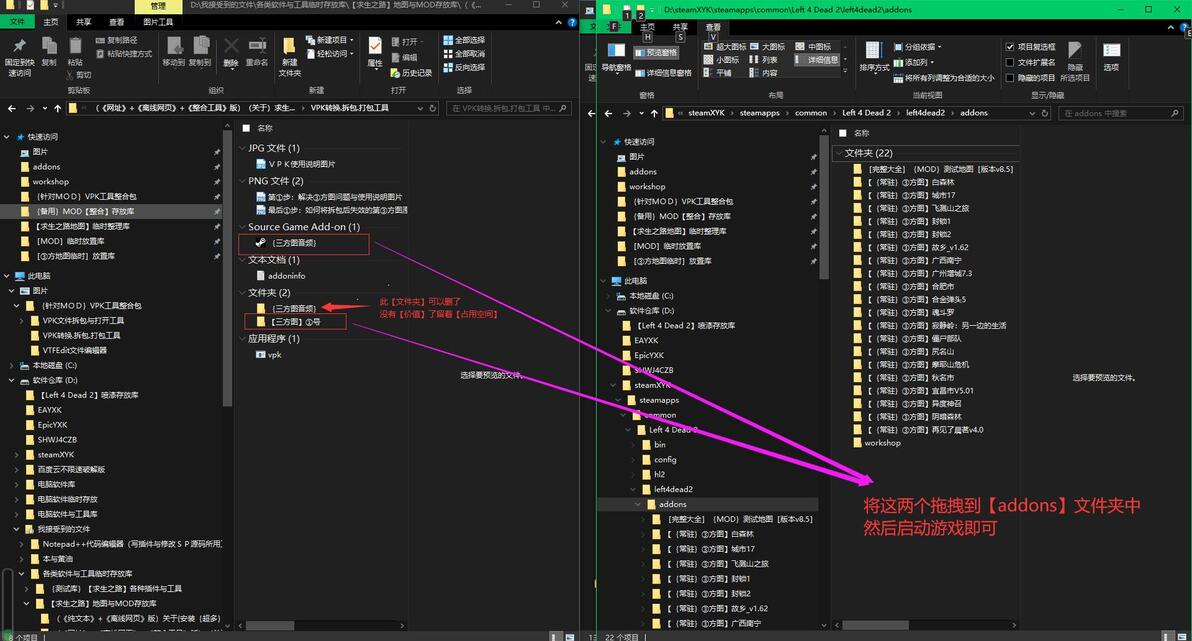
Task: Click Copy path (复制路径) in left ribbon
Action: pos(118,40)
